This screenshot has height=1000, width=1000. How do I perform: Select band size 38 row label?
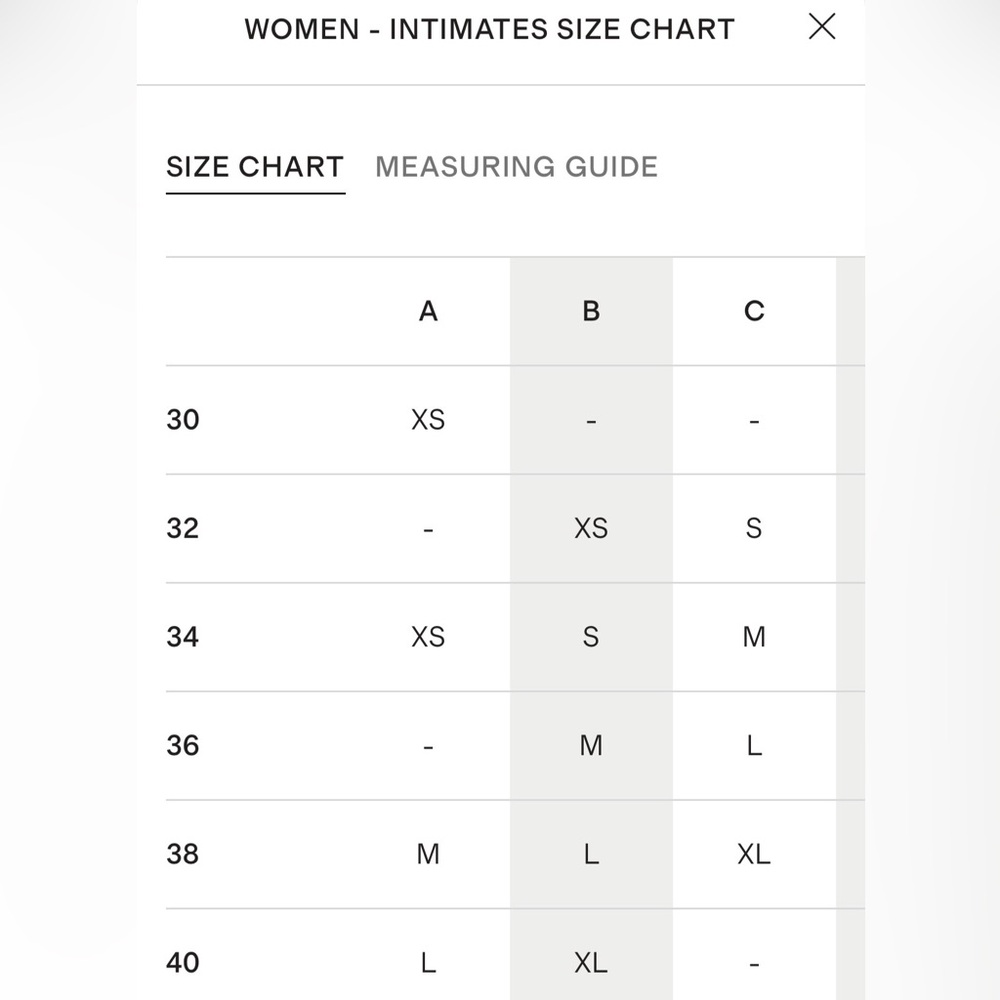coord(183,854)
